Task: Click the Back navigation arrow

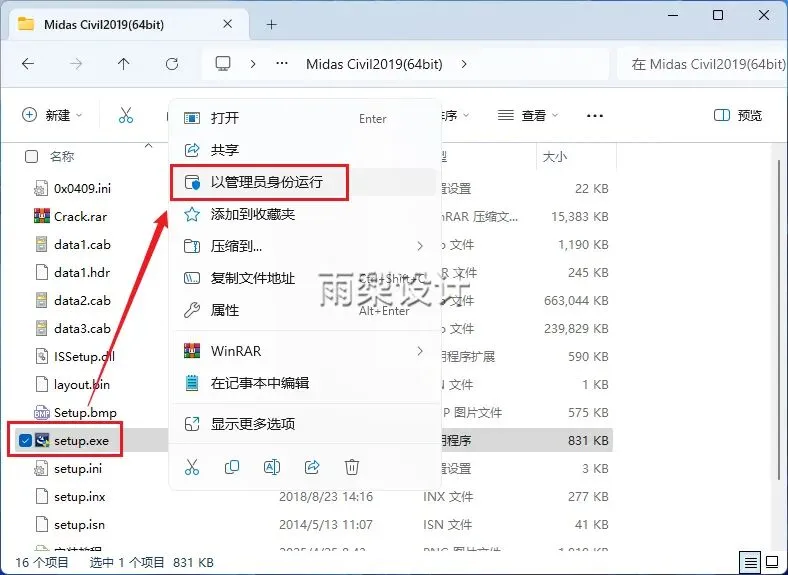Action: [28, 64]
